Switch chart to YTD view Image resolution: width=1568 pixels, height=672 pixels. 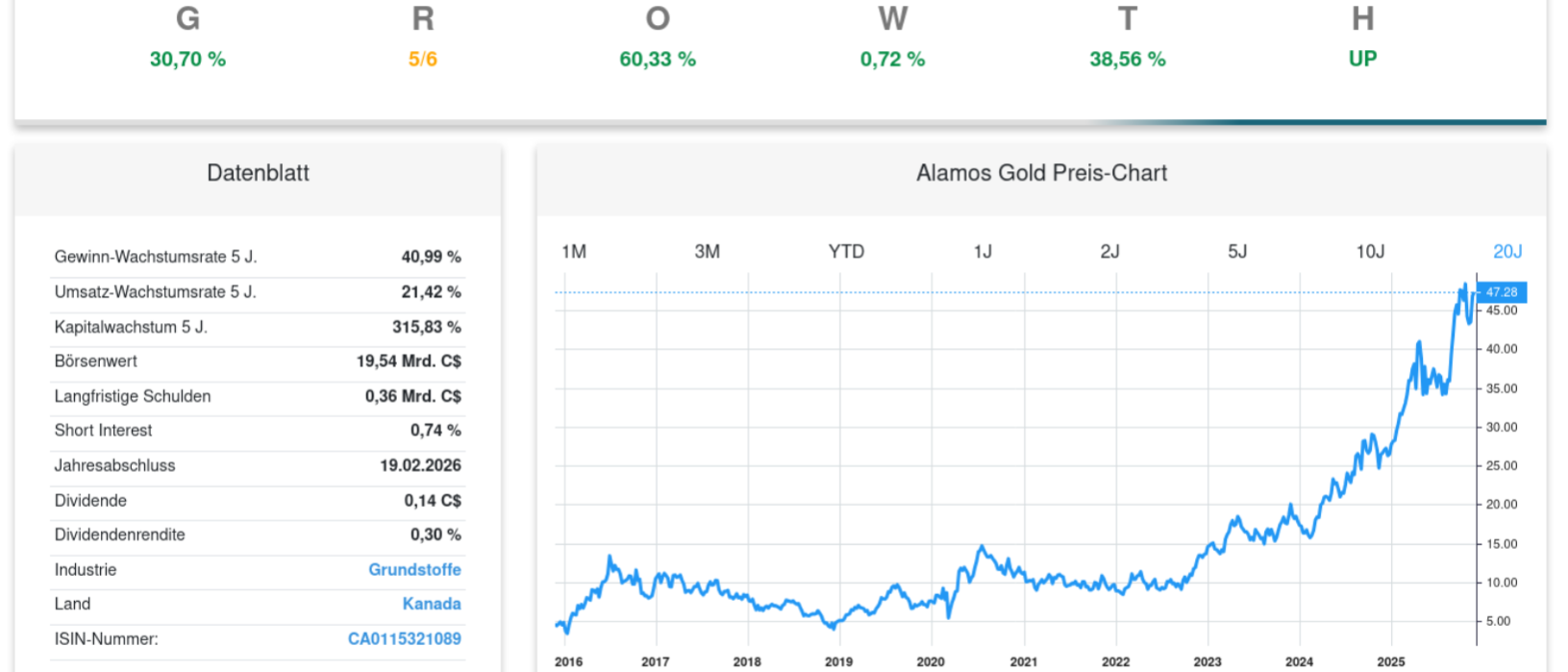pos(846,251)
